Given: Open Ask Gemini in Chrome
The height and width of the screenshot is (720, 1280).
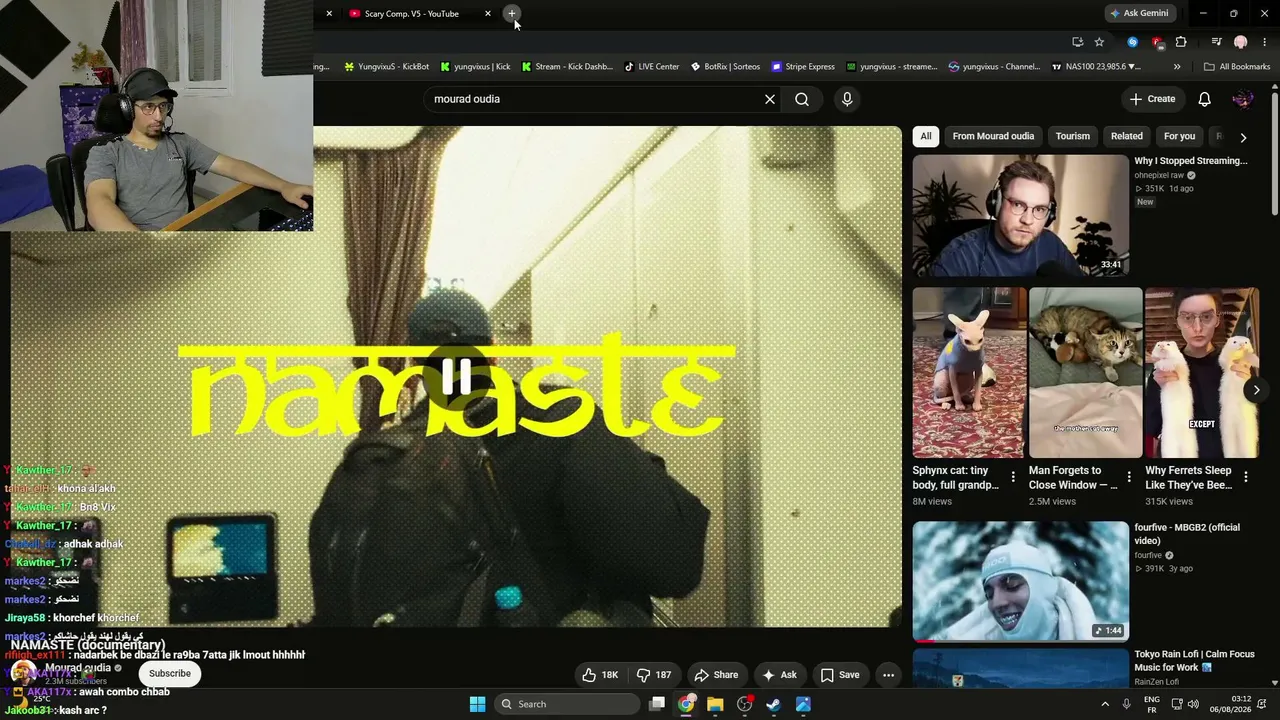Looking at the screenshot, I should pos(1139,14).
